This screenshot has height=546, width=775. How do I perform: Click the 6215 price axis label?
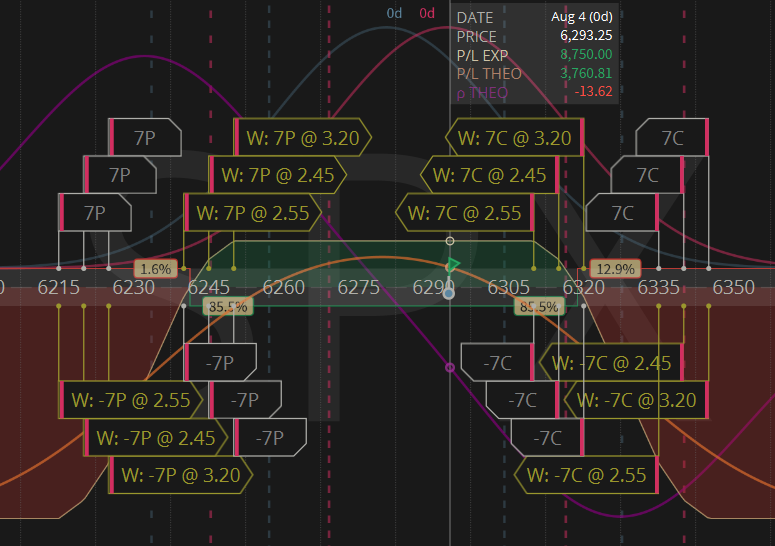59,287
